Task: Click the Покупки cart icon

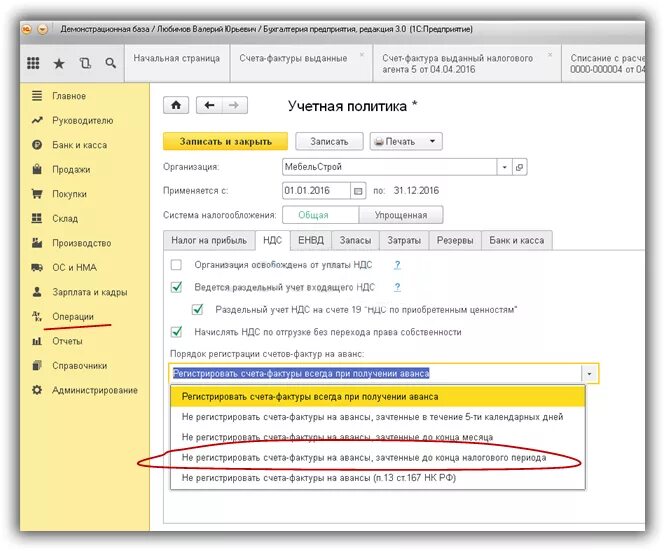Action: tap(37, 194)
